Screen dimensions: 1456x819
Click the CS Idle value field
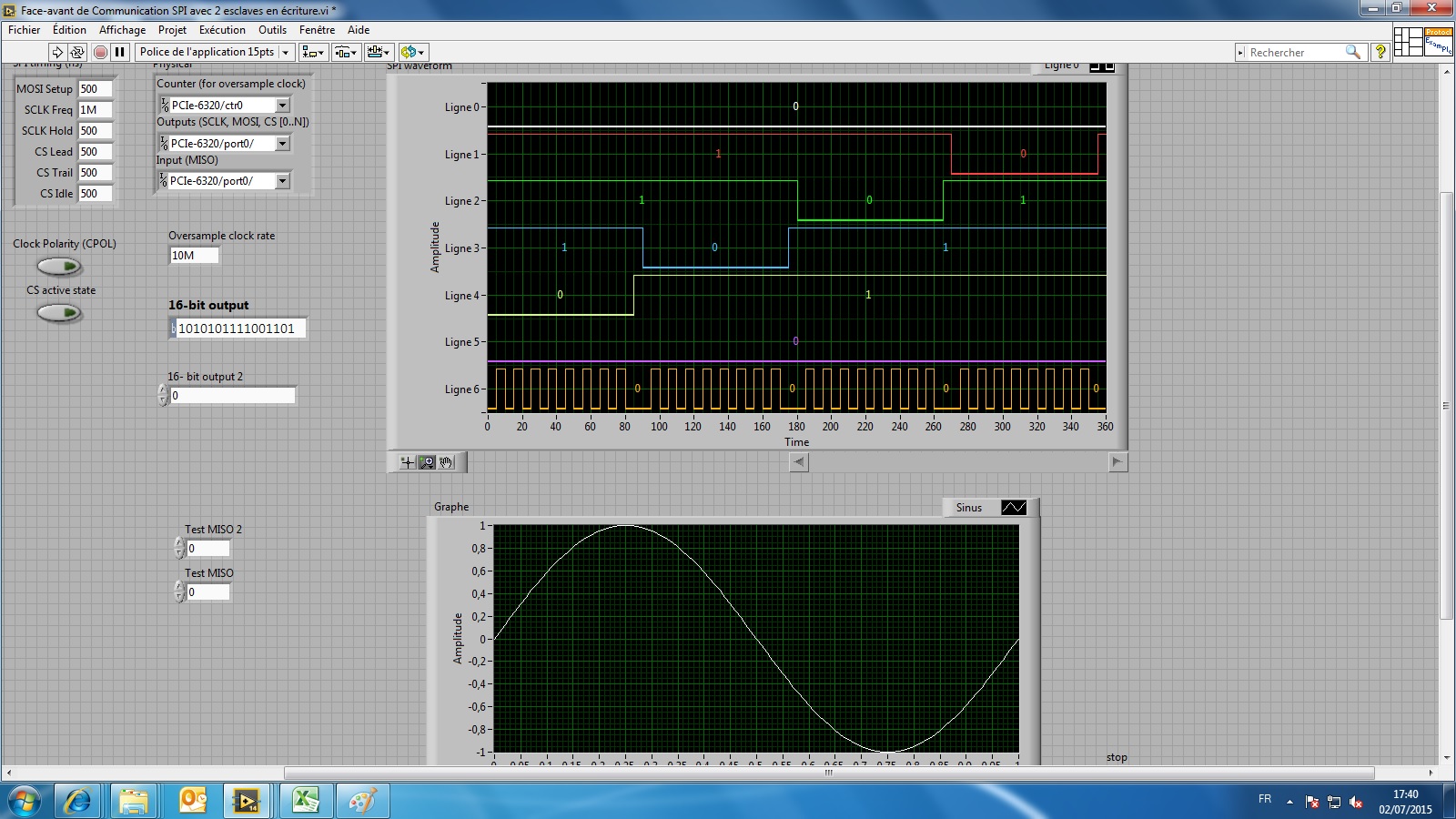pos(95,194)
